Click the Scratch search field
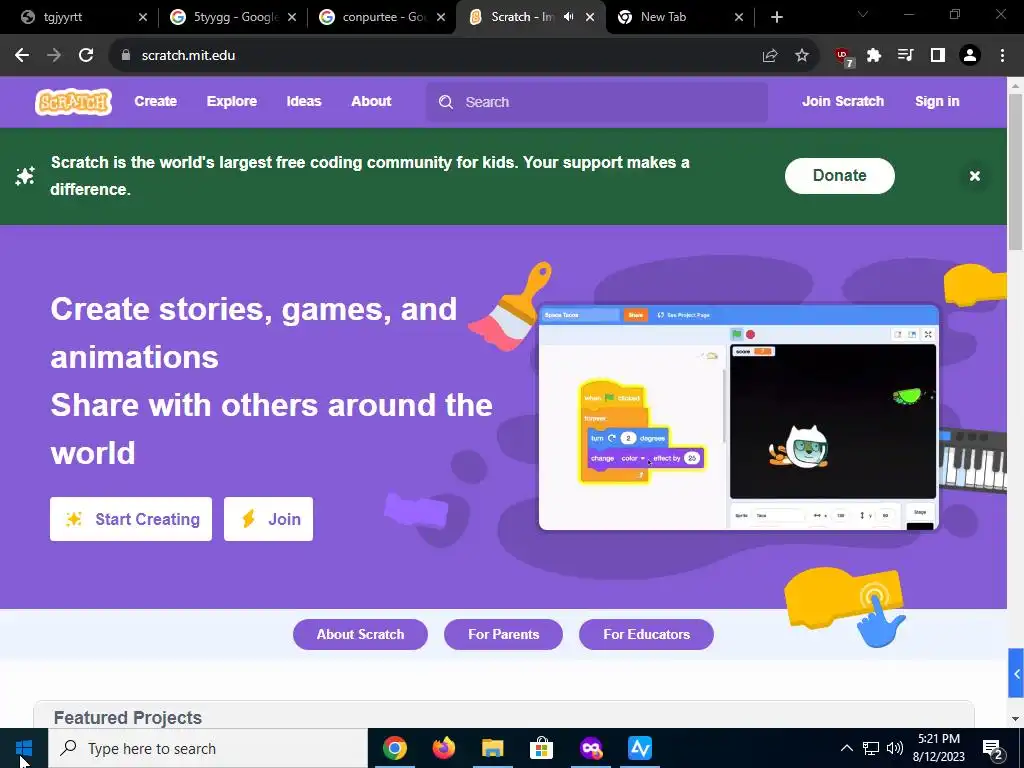 [x=597, y=102]
